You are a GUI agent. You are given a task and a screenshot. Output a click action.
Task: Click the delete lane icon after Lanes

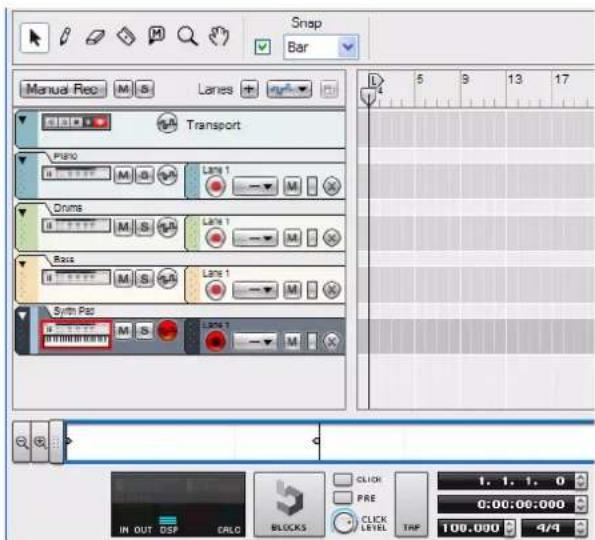point(329,90)
